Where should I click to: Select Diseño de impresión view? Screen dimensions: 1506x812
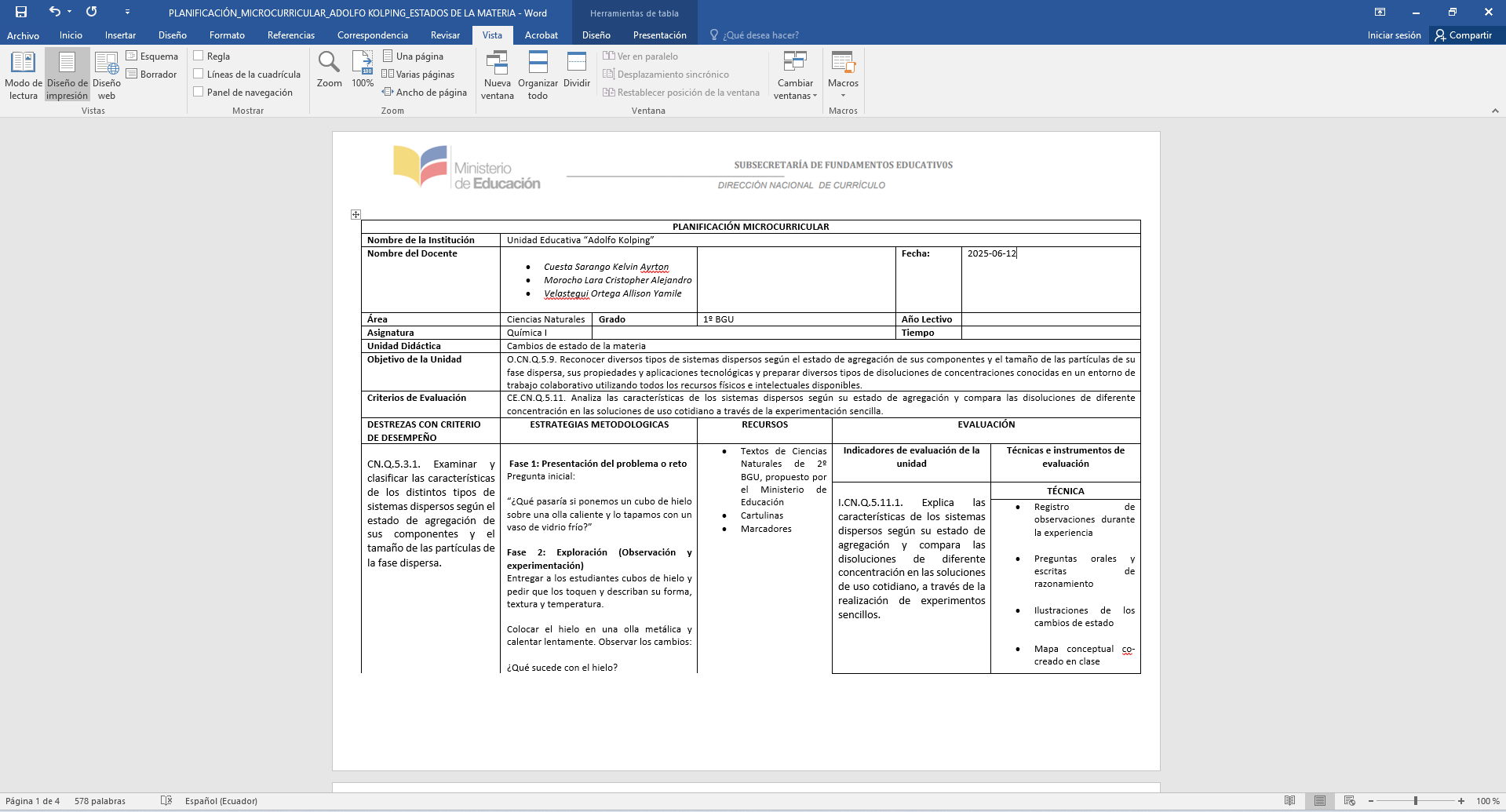pos(67,75)
